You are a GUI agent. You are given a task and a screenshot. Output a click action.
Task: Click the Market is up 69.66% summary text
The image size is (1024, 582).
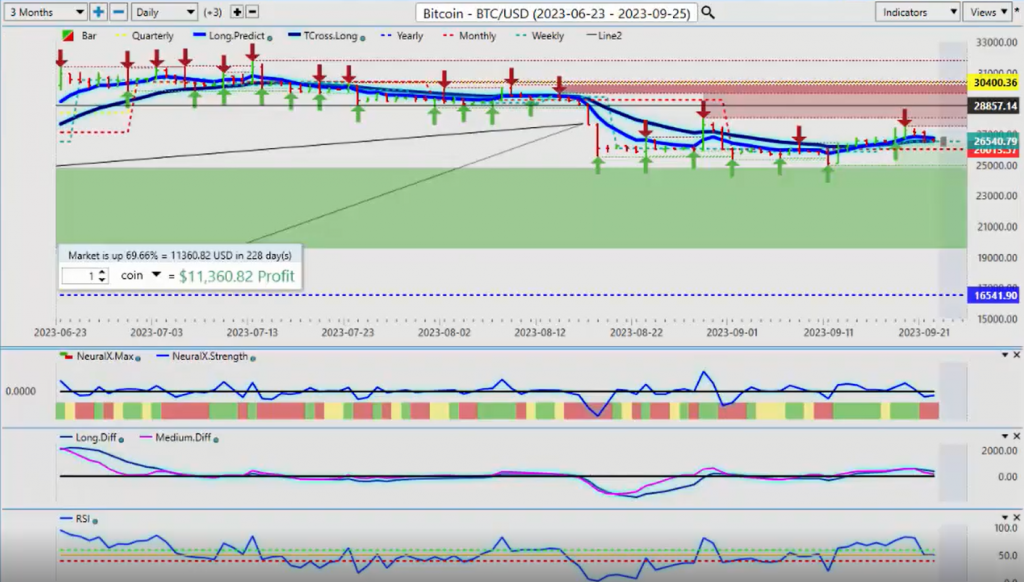(180, 255)
